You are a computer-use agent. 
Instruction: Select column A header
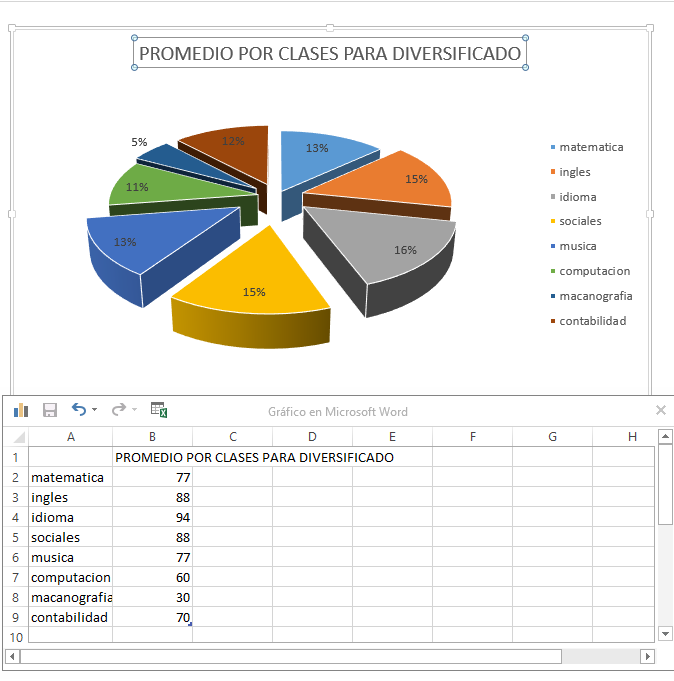click(70, 436)
